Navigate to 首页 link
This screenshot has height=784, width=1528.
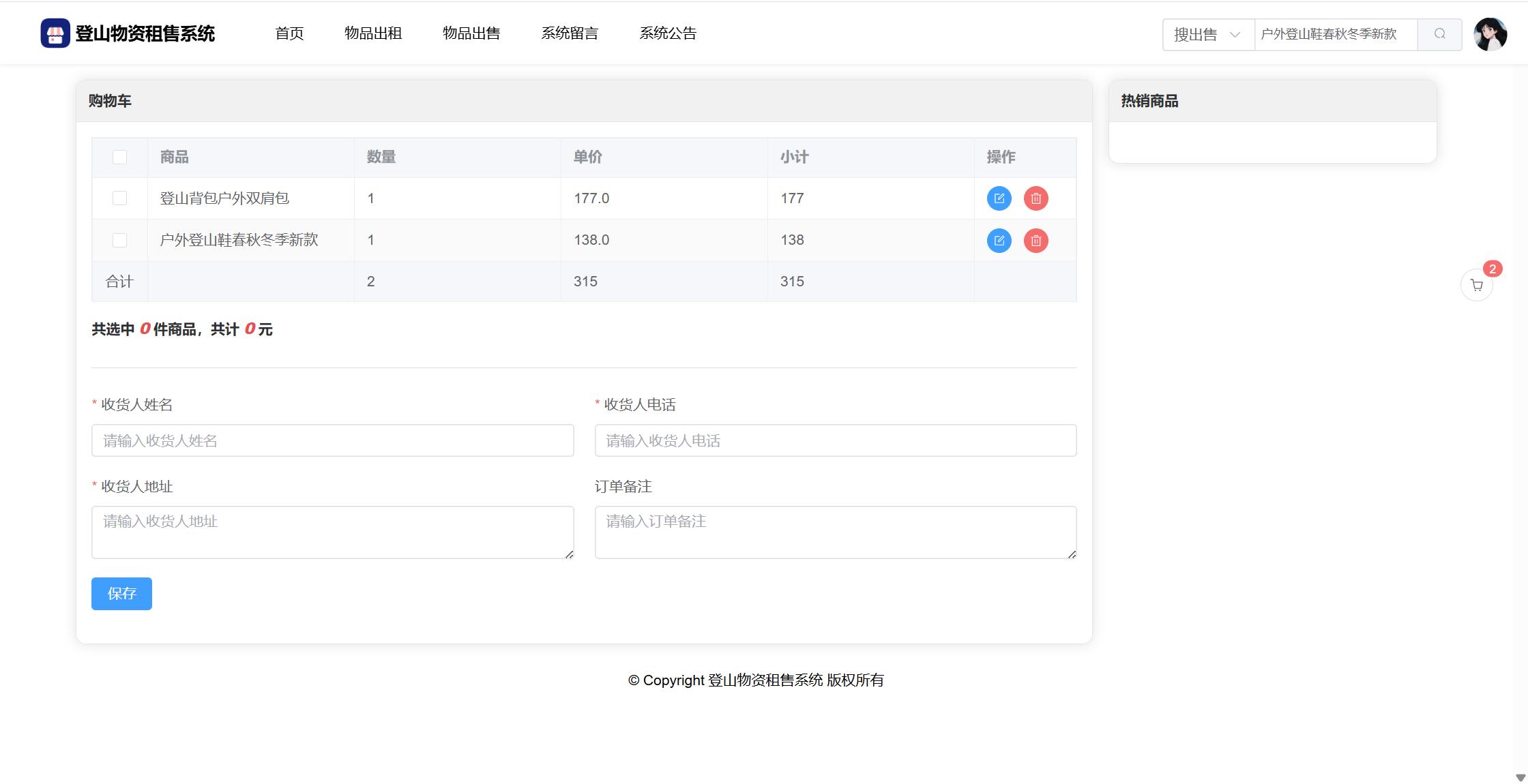[289, 33]
